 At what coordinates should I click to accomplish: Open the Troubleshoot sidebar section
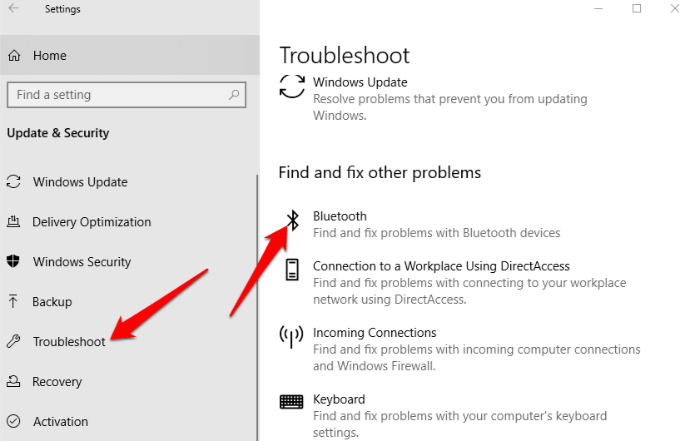pos(68,342)
